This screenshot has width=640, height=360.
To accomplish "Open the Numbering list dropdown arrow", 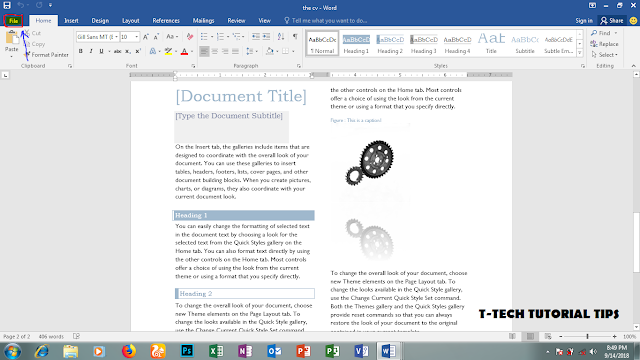I will (228, 37).
